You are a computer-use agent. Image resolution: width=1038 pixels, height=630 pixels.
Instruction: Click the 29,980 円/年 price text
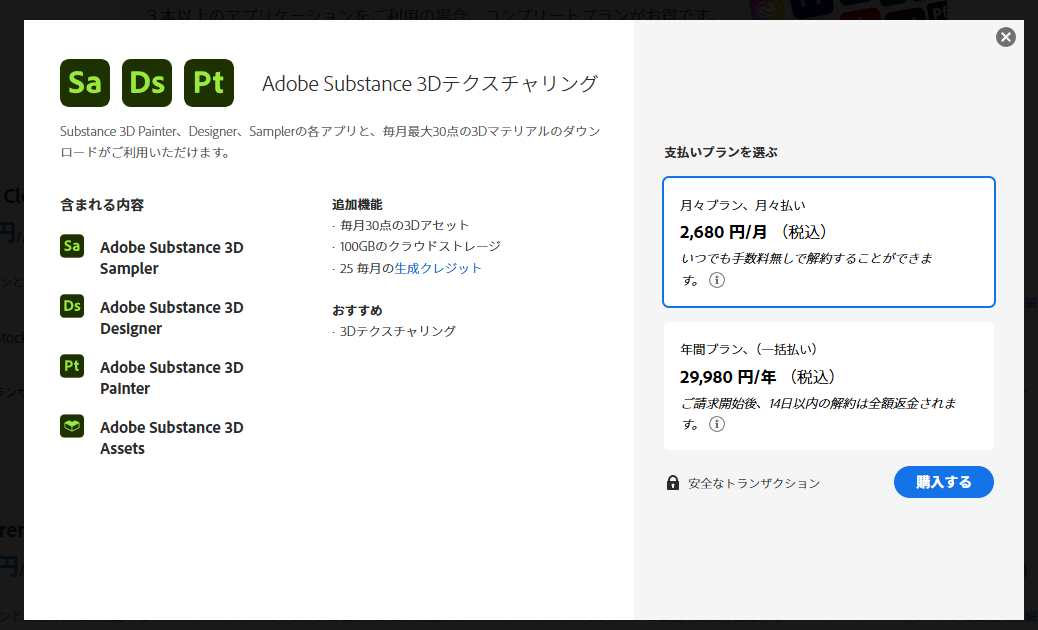pyautogui.click(x=728, y=377)
